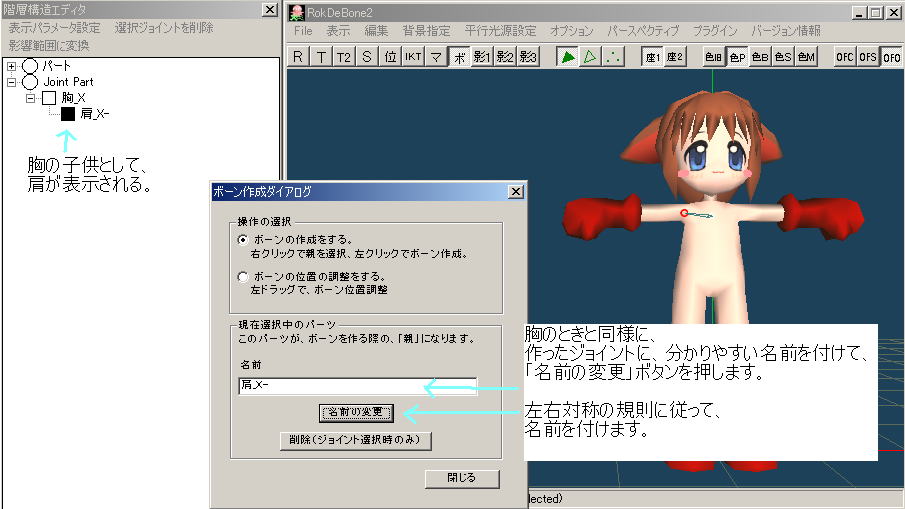Click the OFS toolbar button
905x509 pixels.
[868, 57]
